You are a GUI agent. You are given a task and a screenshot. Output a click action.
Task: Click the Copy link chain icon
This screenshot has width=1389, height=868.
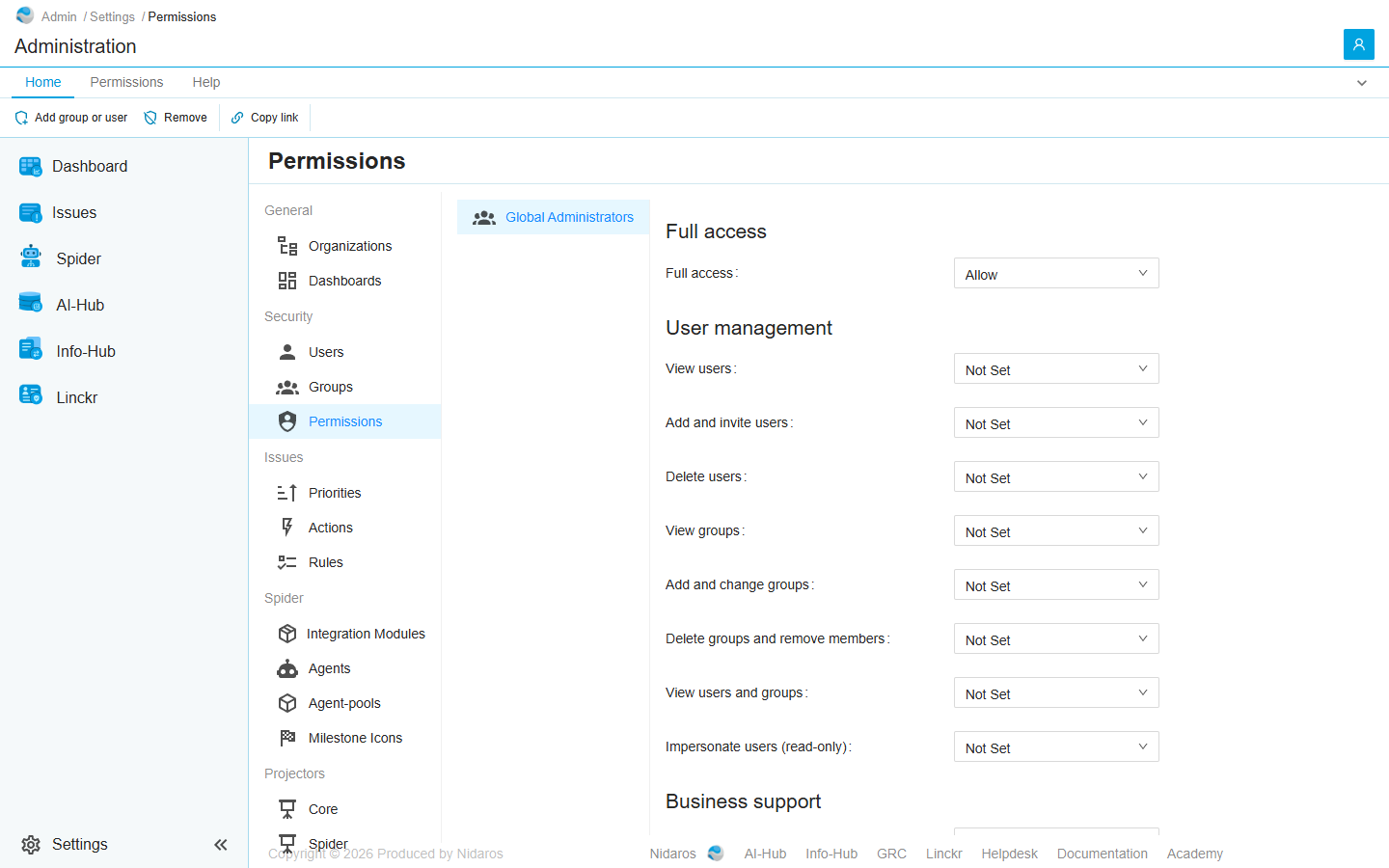[x=237, y=118]
